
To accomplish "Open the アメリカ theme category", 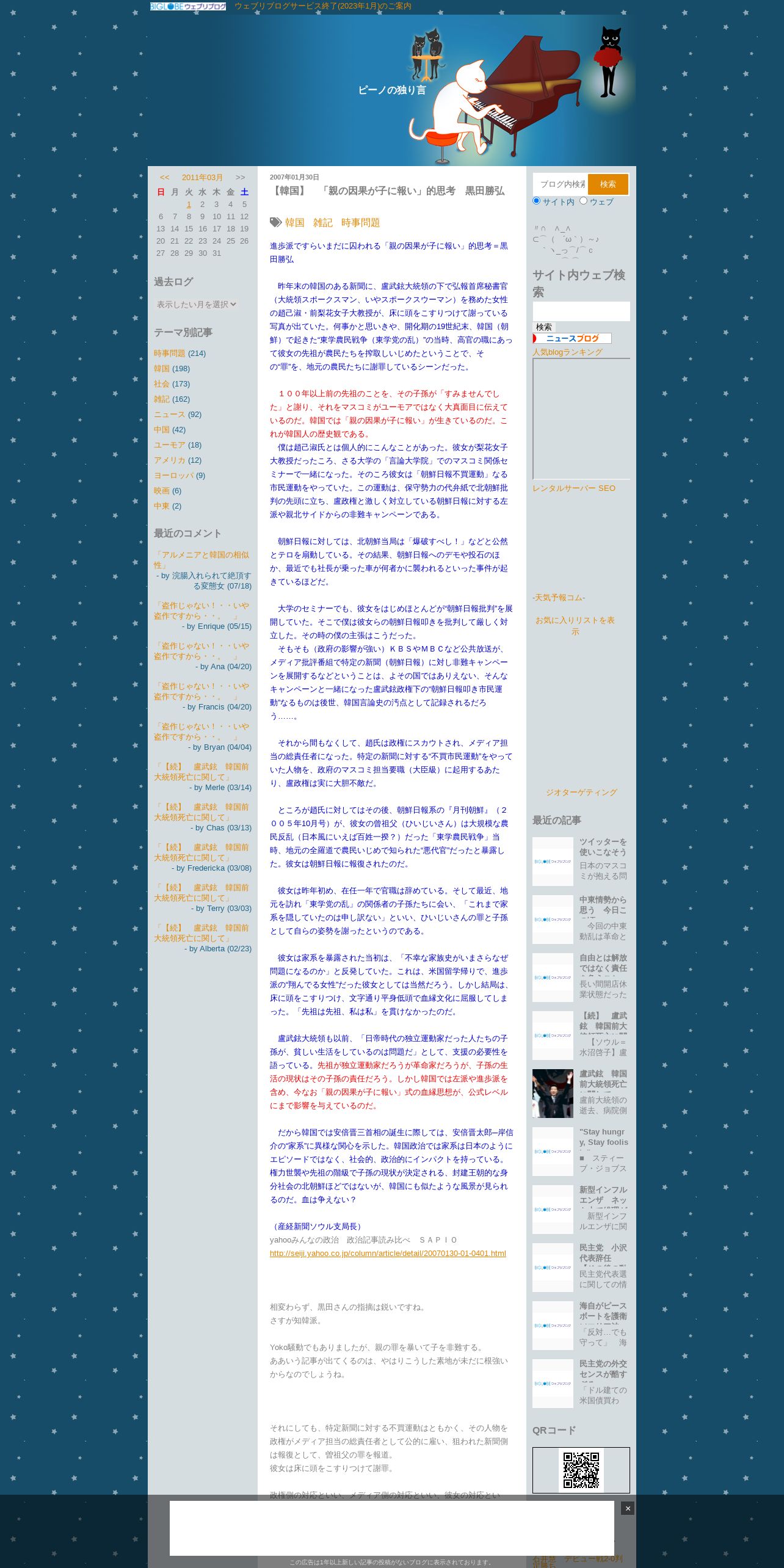I will pyautogui.click(x=169, y=460).
